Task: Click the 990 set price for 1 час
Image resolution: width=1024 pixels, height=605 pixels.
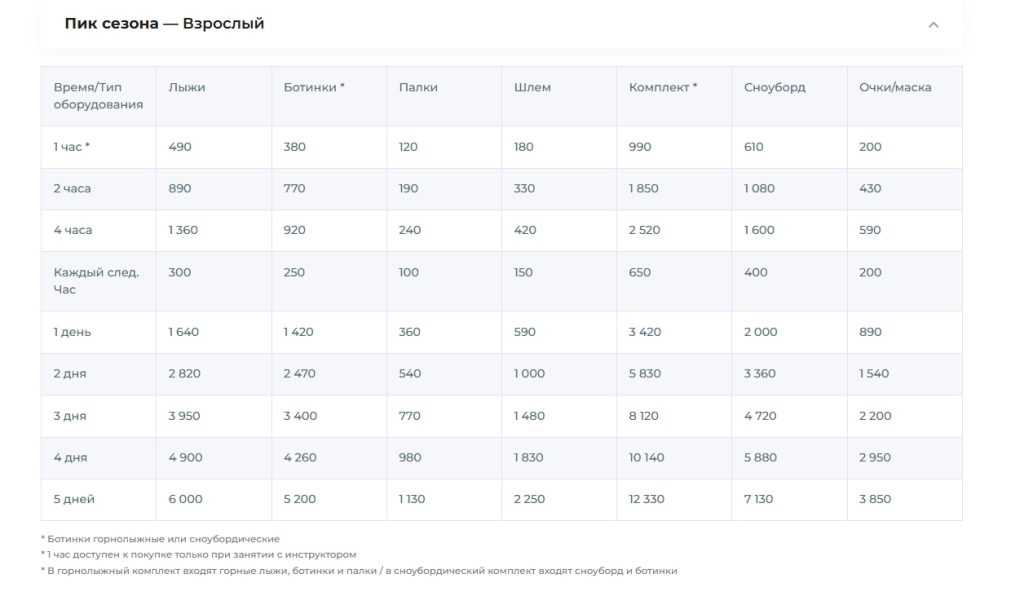Action: pos(640,147)
